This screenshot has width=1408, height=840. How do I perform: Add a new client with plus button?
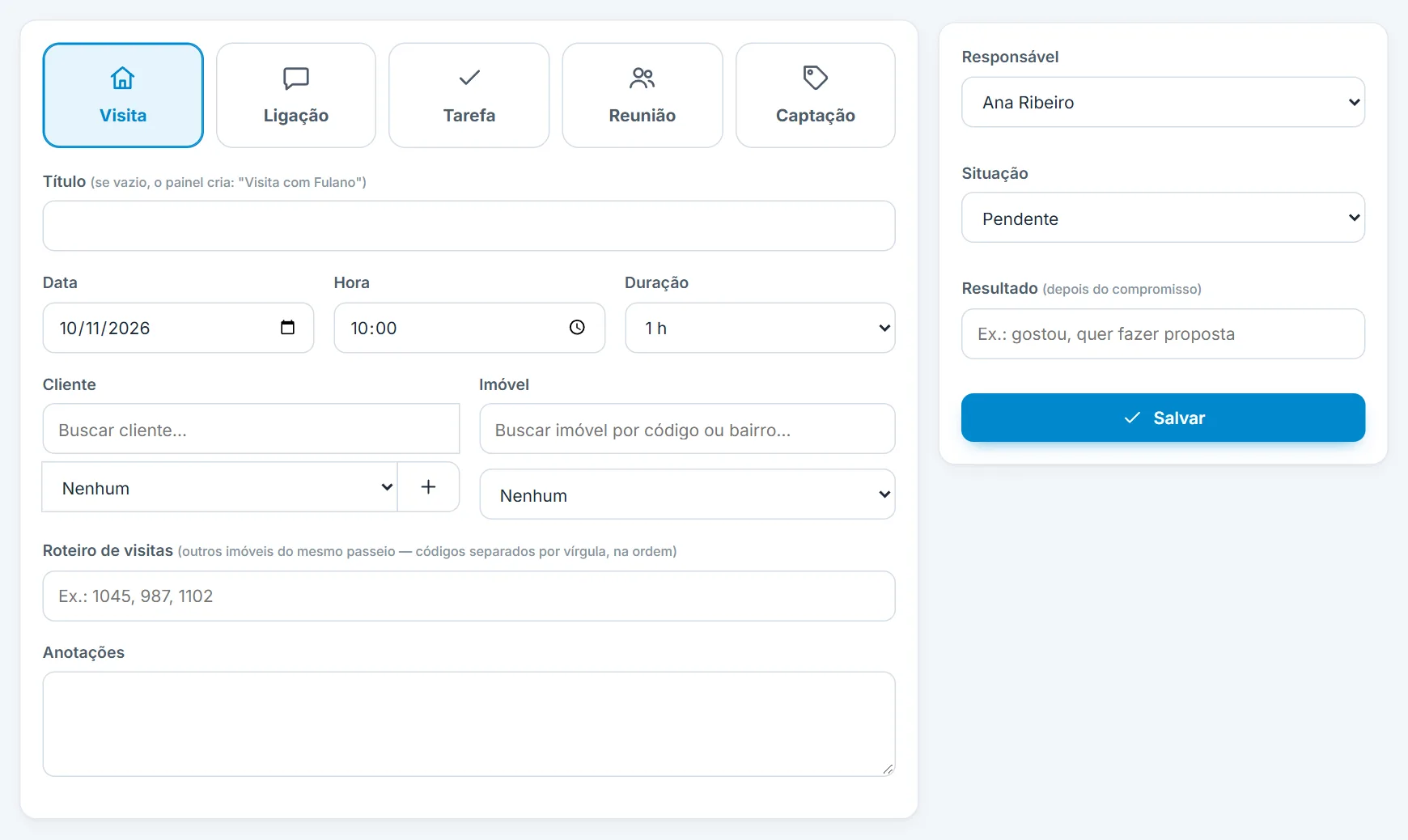point(429,487)
